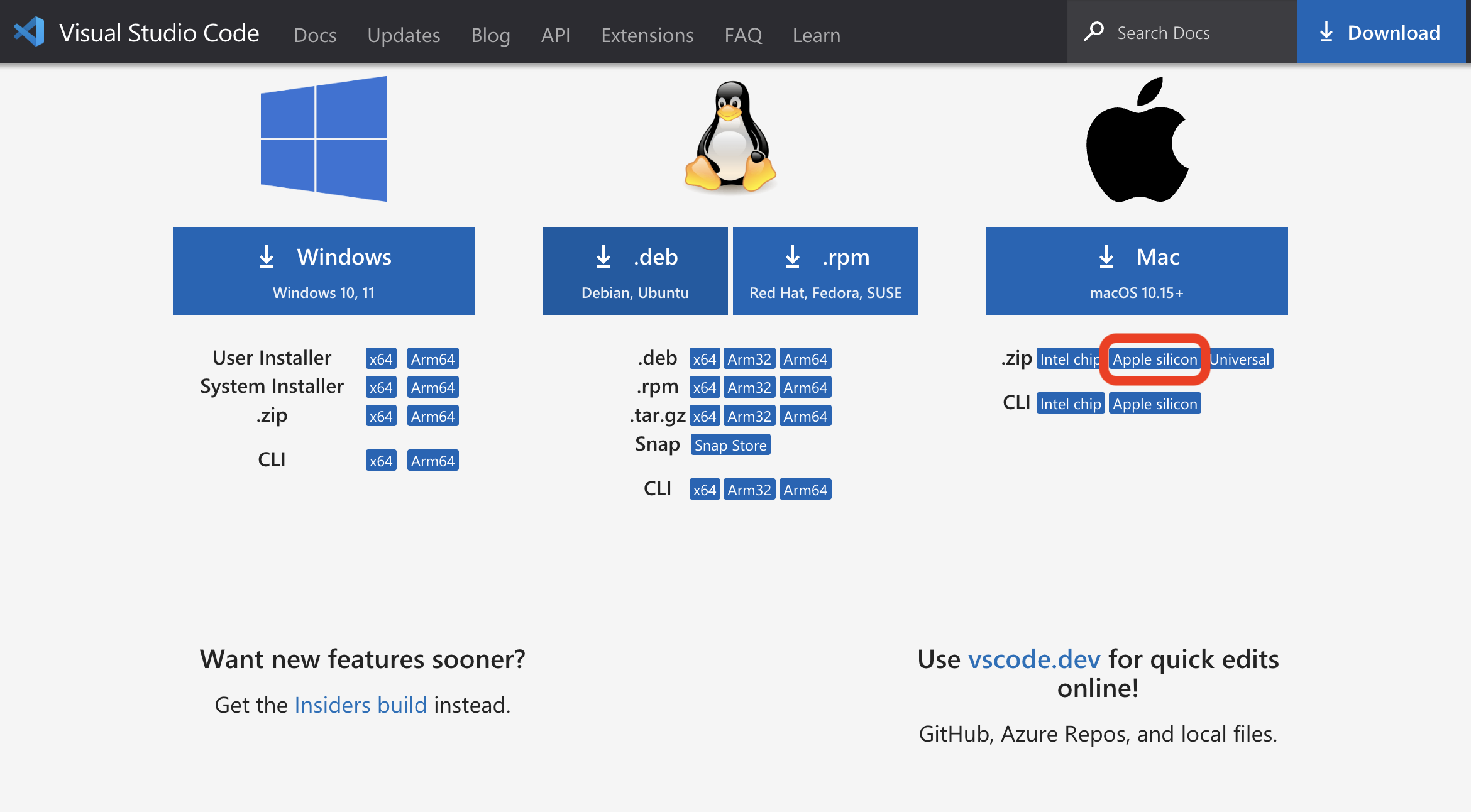
Task: Click the Visual Studio Code logo icon
Action: tap(29, 32)
